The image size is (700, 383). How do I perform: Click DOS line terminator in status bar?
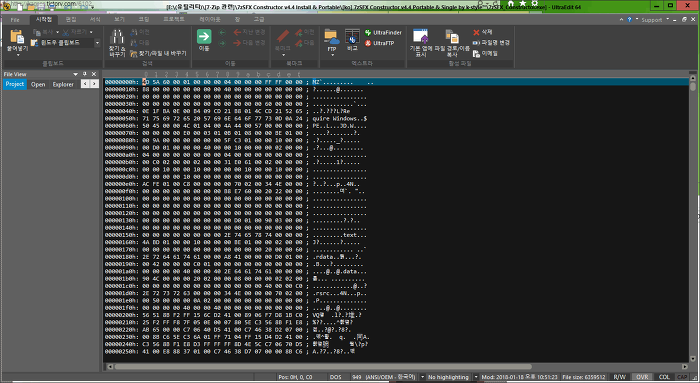pos(336,377)
